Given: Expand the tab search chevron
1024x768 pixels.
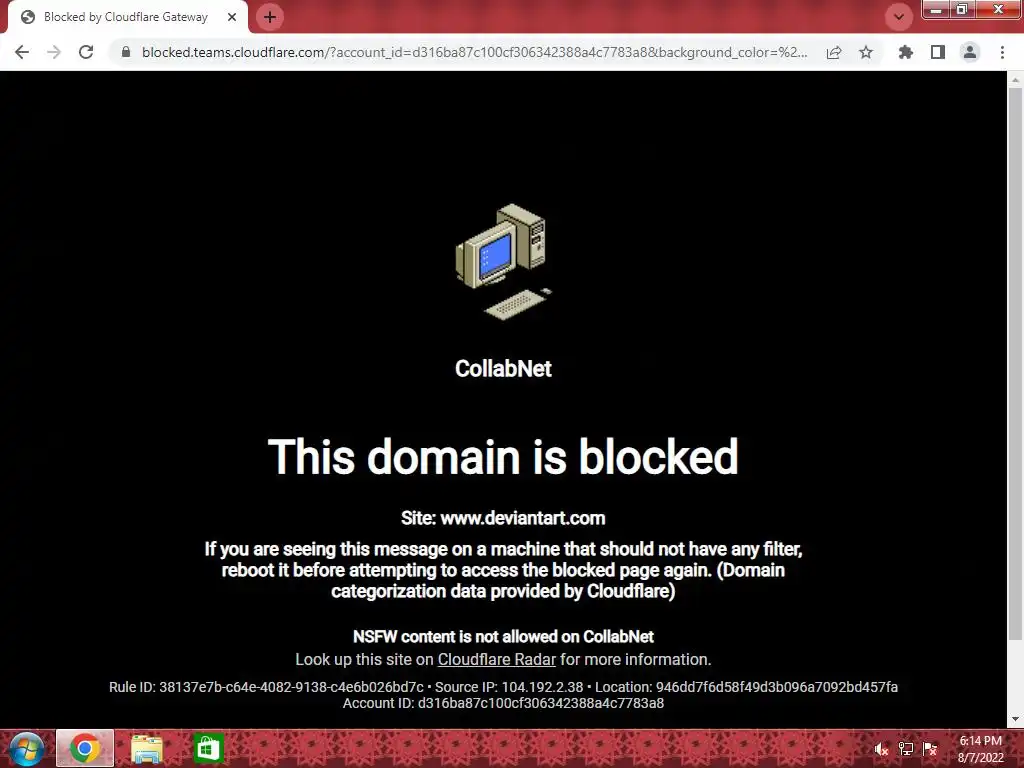Looking at the screenshot, I should [899, 17].
